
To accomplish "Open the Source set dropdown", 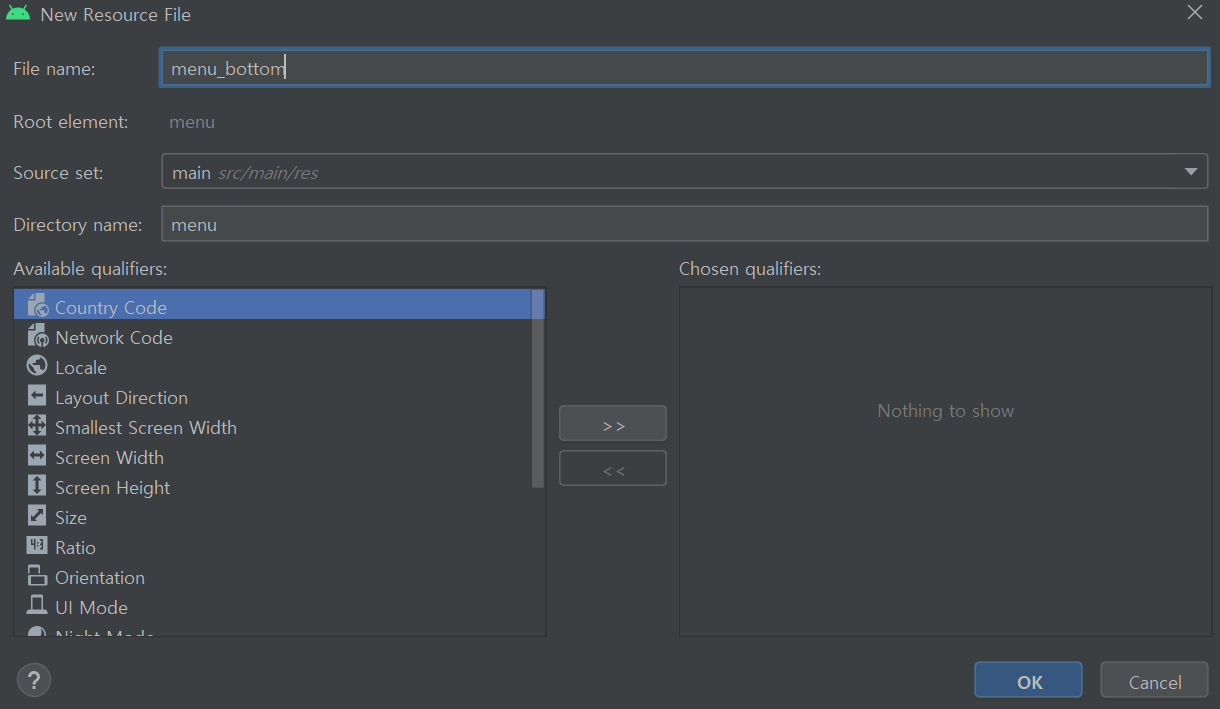I will [x=684, y=171].
